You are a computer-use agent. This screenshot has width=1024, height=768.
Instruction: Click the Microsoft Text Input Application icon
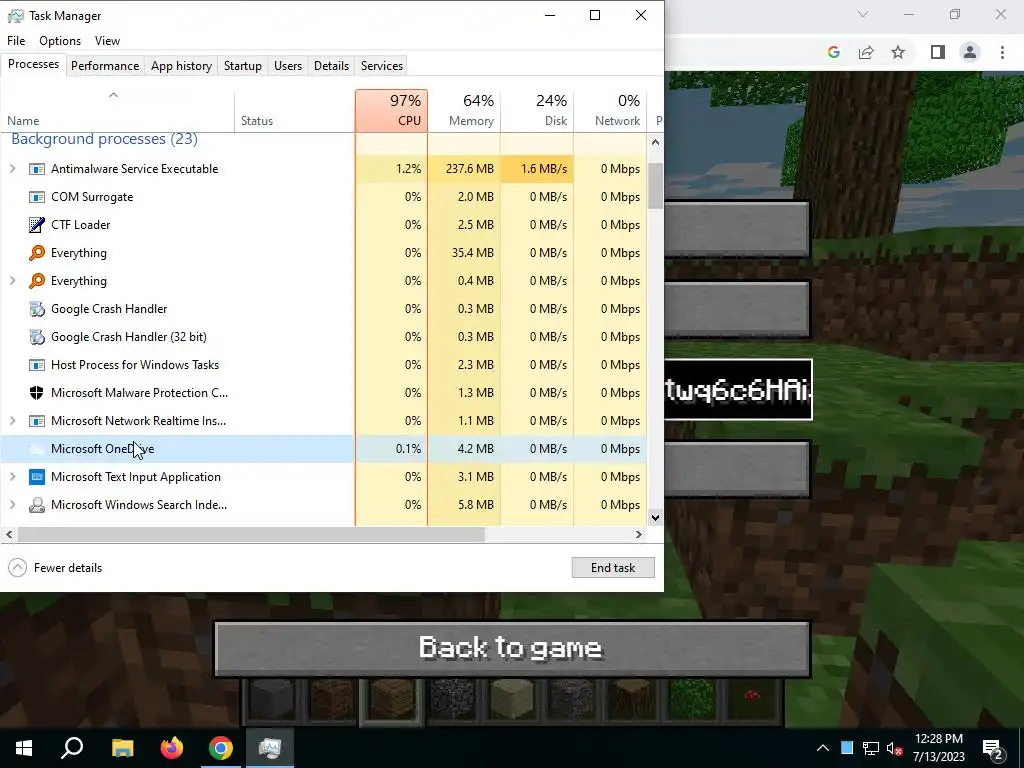(x=37, y=477)
